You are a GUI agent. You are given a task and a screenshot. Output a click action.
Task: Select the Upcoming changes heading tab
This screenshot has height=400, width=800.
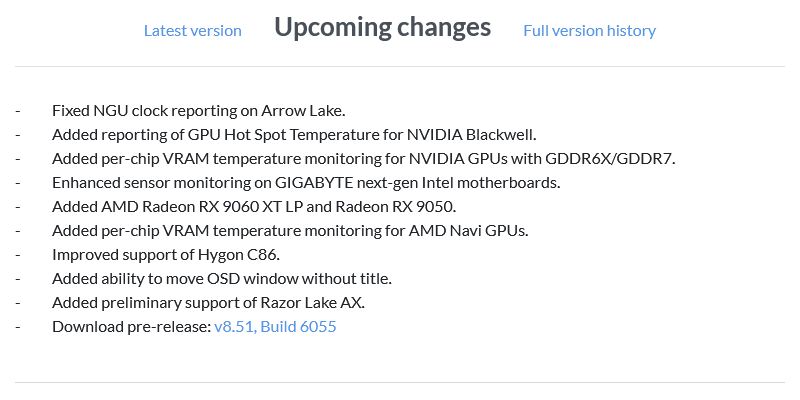pyautogui.click(x=383, y=27)
